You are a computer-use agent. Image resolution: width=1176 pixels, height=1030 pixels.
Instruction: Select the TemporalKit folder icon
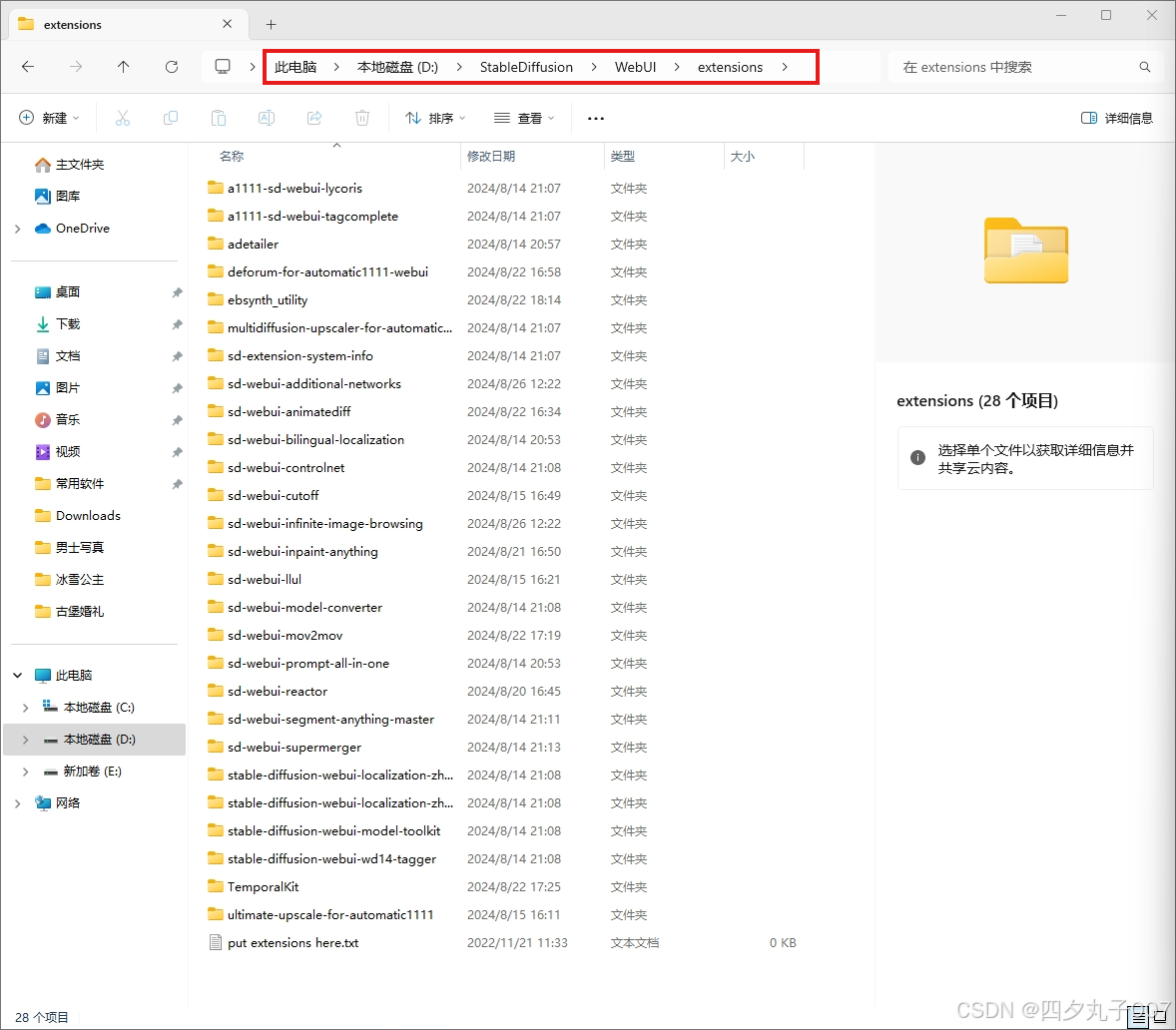(x=216, y=886)
